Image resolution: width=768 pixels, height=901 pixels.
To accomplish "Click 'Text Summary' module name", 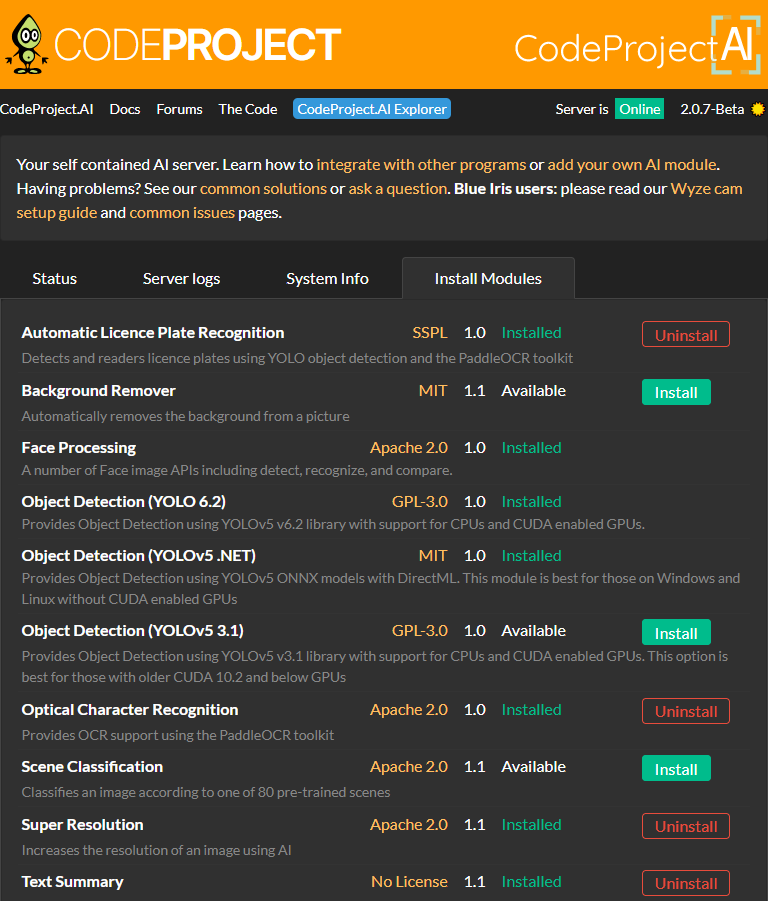I will coord(72,881).
